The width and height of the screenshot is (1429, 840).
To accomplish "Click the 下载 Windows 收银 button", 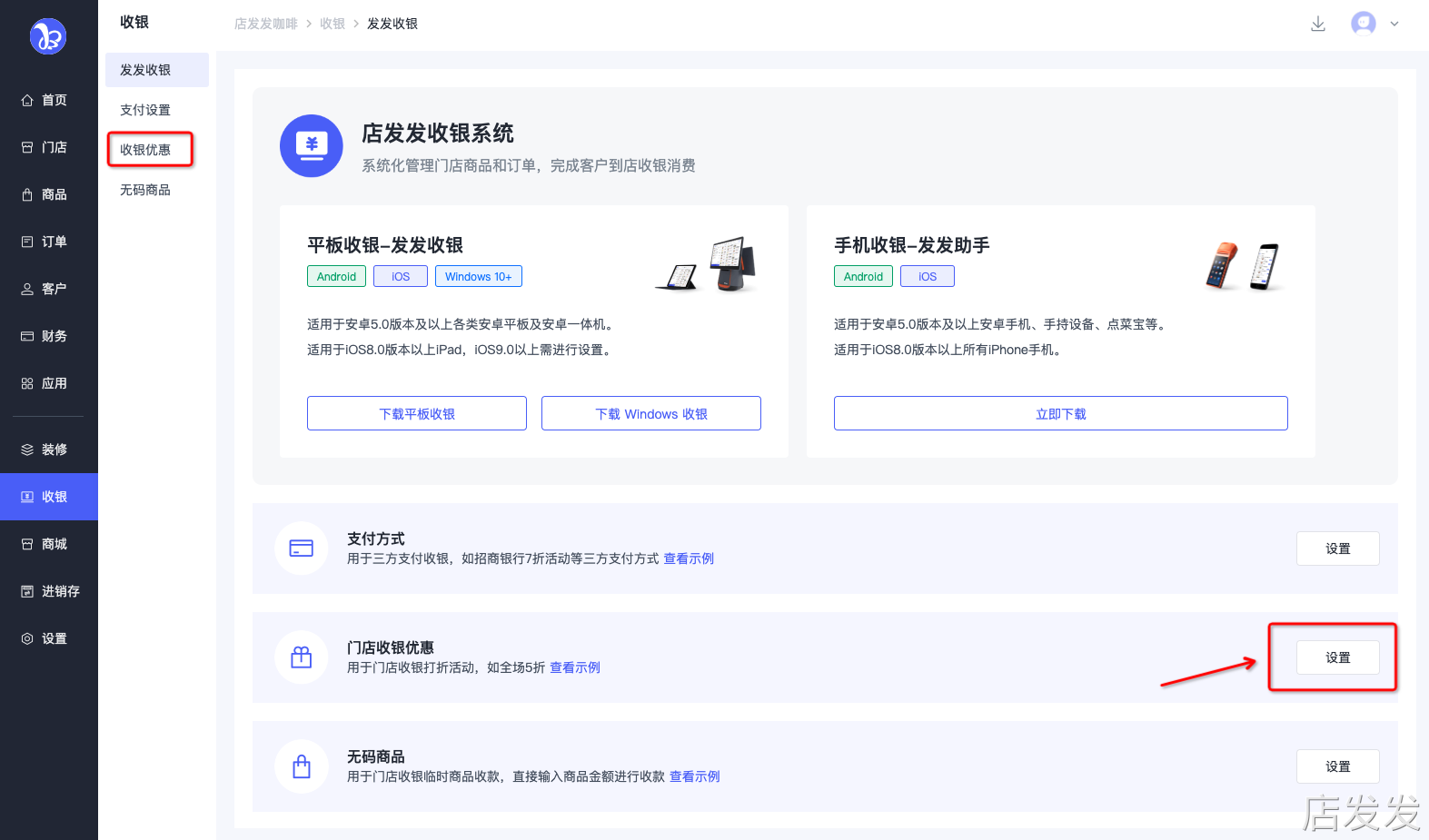I will click(651, 413).
